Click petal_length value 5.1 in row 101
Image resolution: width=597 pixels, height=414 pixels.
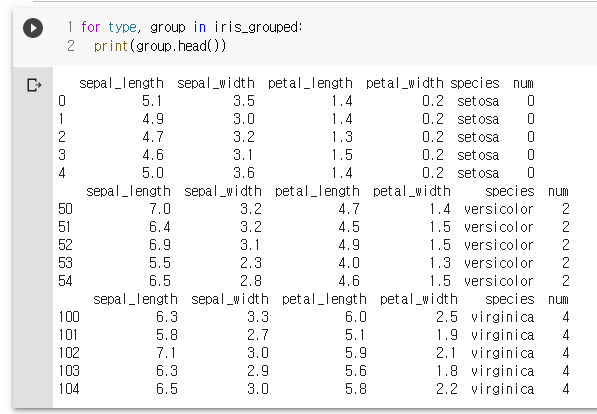tap(355, 335)
